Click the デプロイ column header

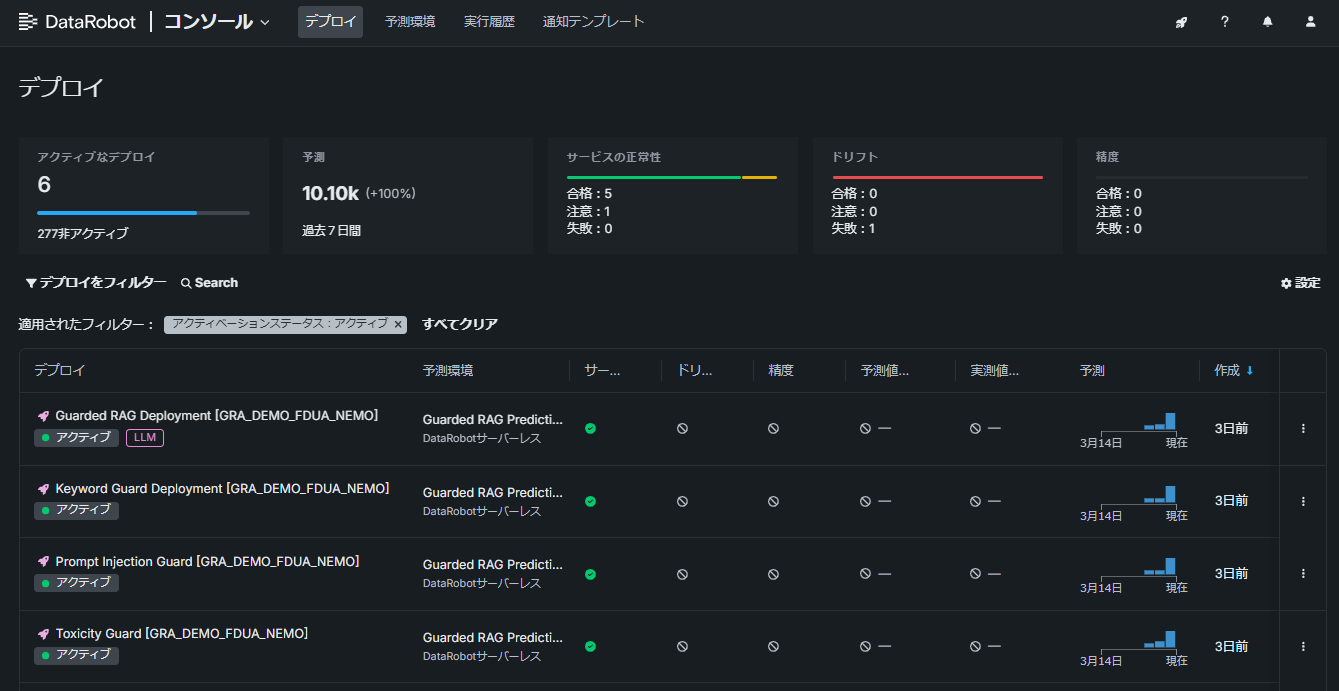coord(60,370)
